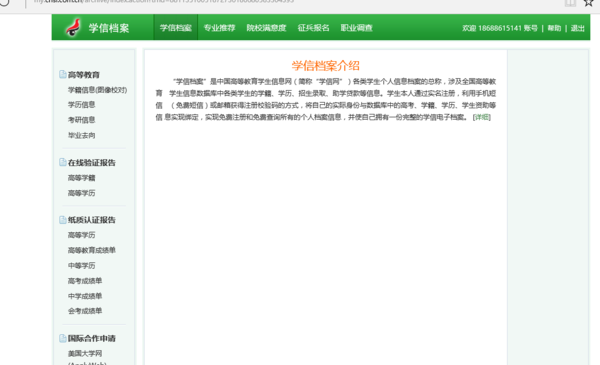Open 中等学历 in sidebar
Image resolution: width=600 pixels, height=365 pixels.
pos(82,266)
